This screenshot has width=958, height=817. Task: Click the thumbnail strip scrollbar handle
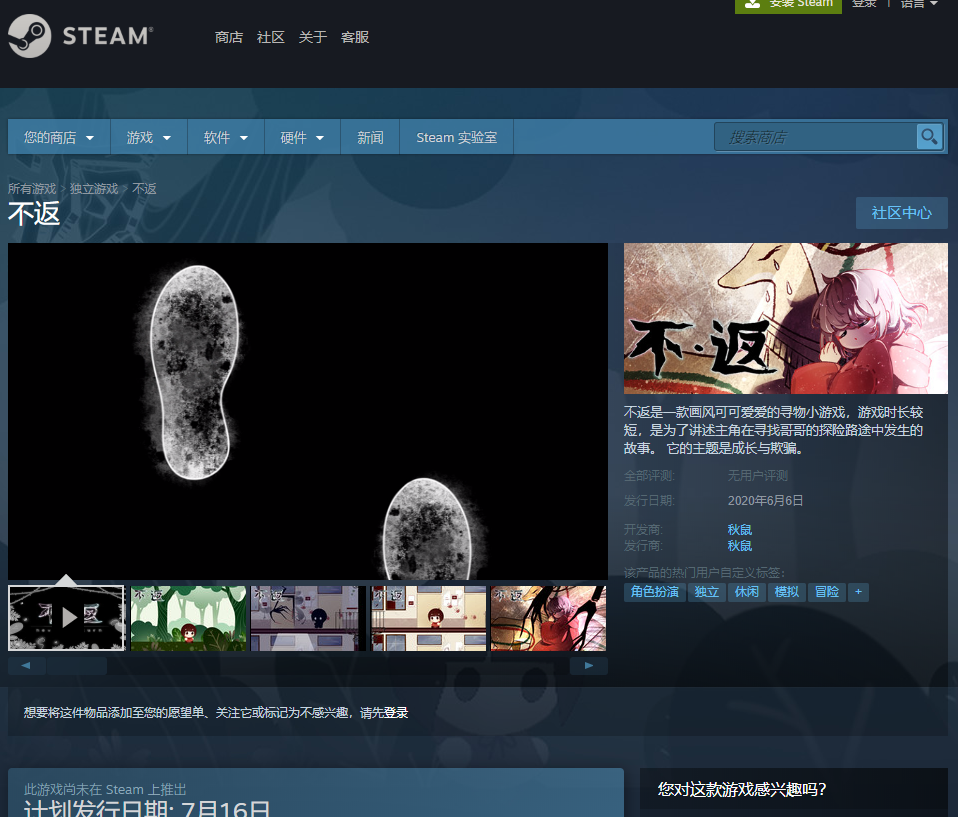(x=76, y=665)
